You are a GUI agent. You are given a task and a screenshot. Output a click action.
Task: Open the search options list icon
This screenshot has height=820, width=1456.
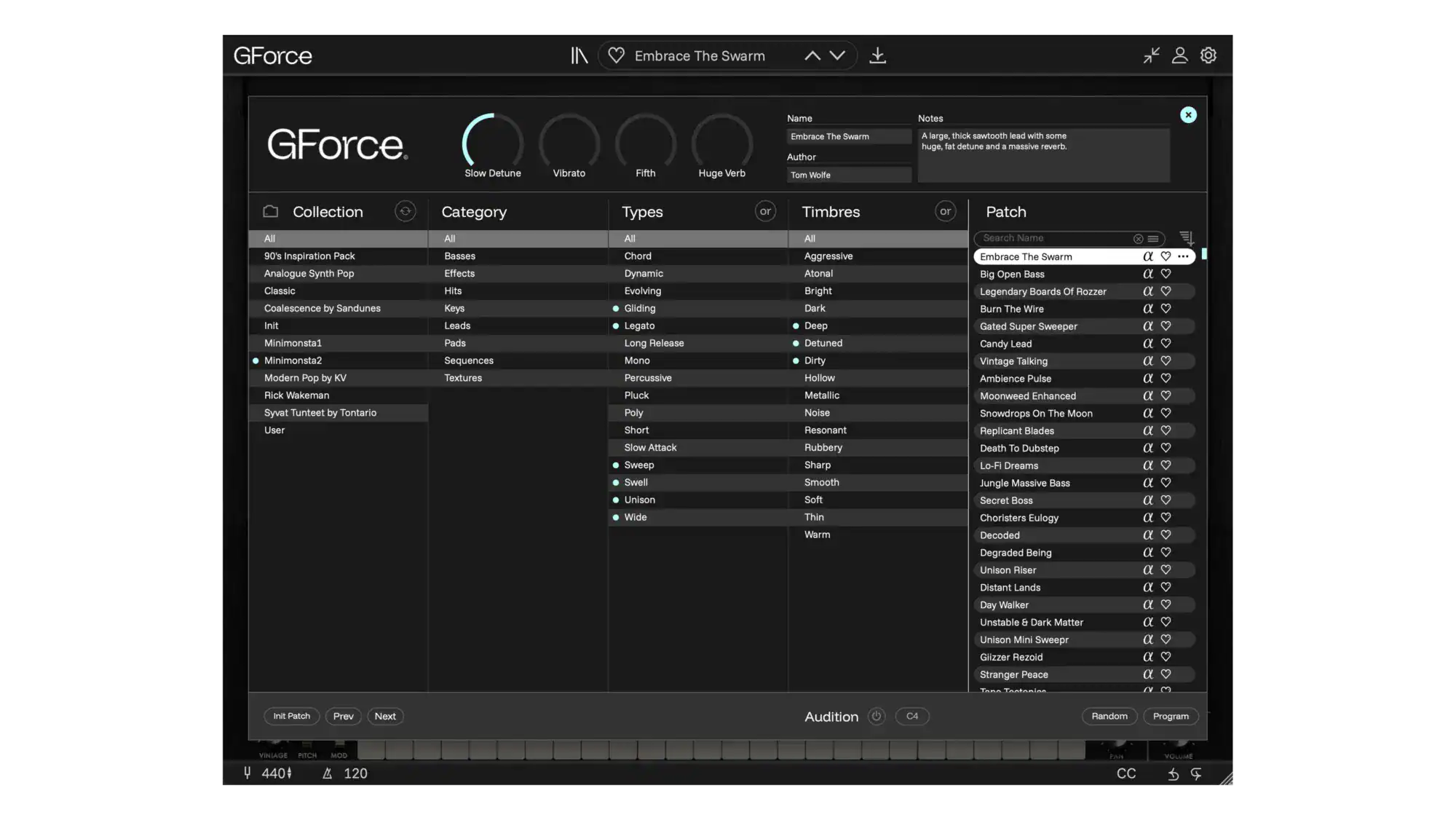pyautogui.click(x=1153, y=239)
